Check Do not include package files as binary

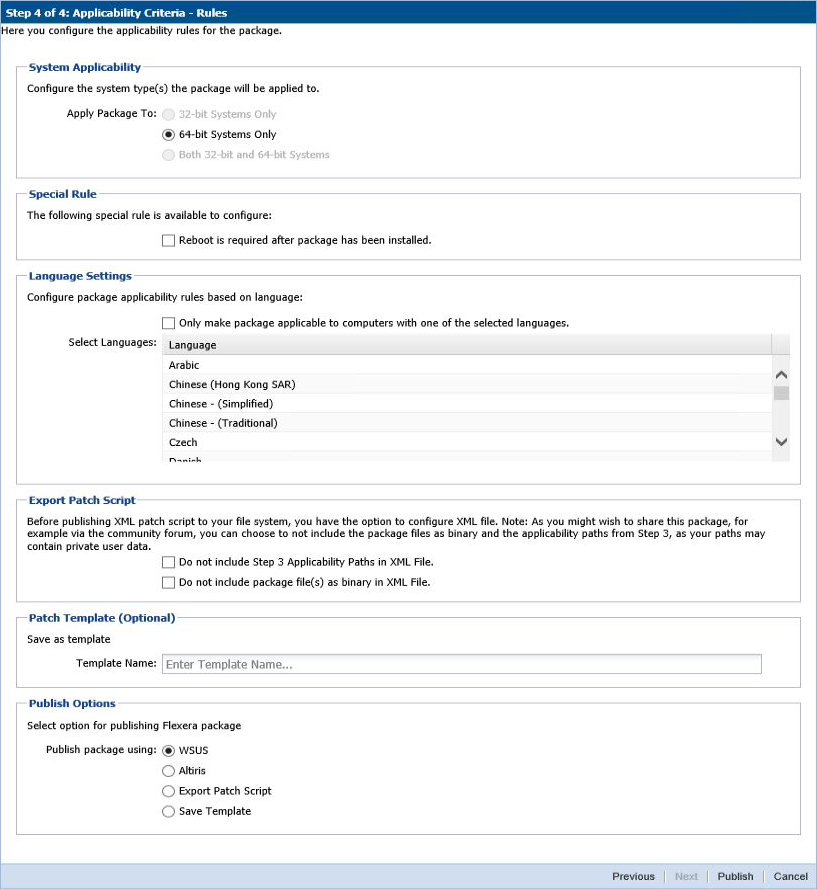pyautogui.click(x=168, y=582)
